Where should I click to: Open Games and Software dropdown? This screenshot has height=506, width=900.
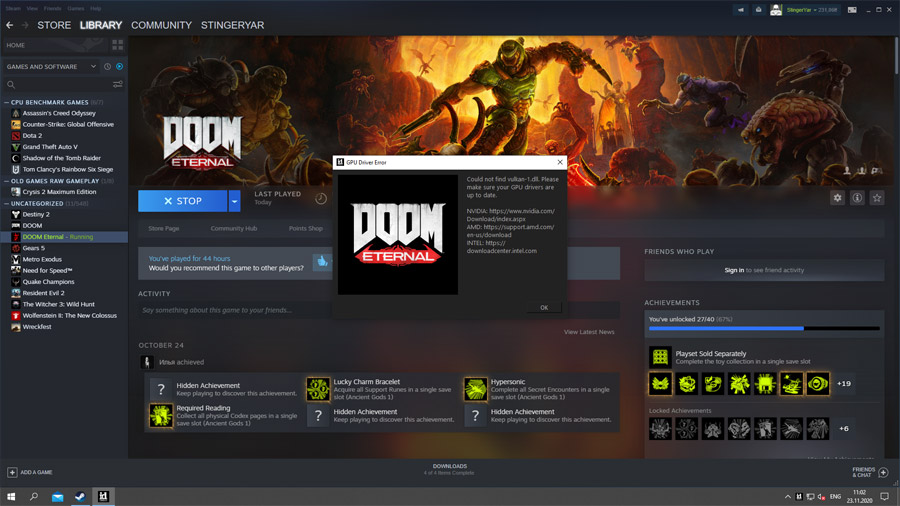point(51,67)
